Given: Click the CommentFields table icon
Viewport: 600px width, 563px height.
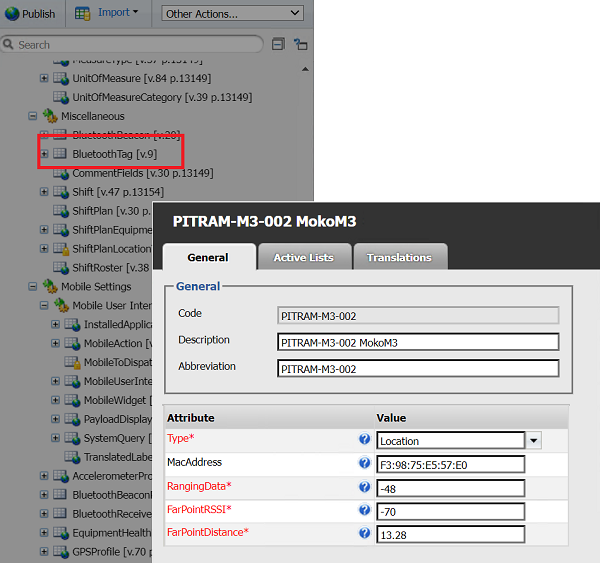Looking at the screenshot, I should (x=61, y=173).
